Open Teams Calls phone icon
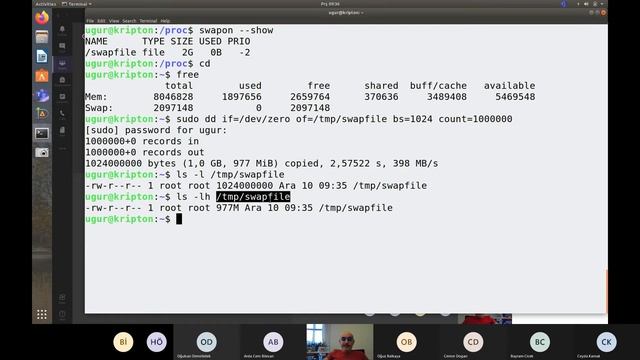This screenshot has width=640, height=360. pos(62,114)
